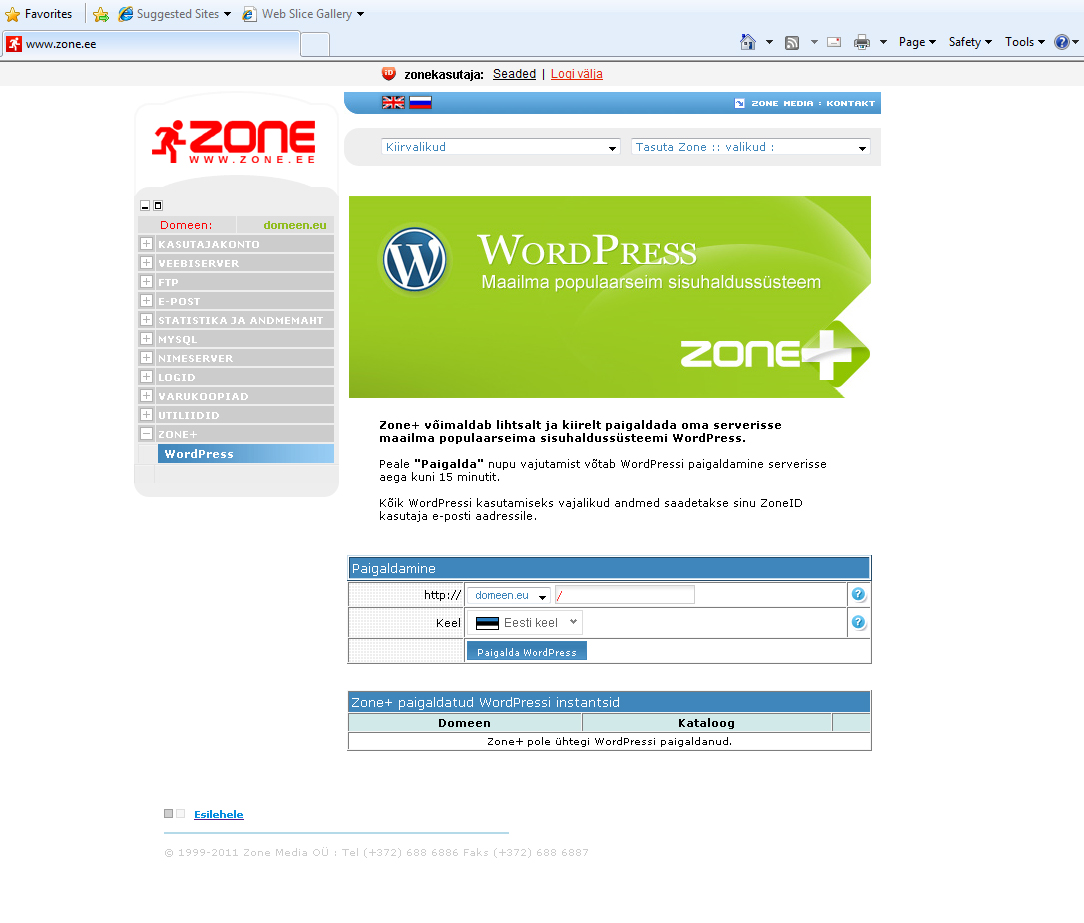Click the ZoneID shield icon

pos(389,73)
